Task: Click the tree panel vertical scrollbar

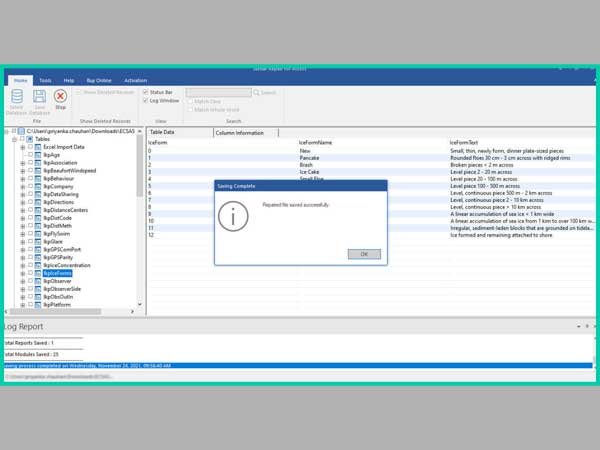Action: (140, 165)
